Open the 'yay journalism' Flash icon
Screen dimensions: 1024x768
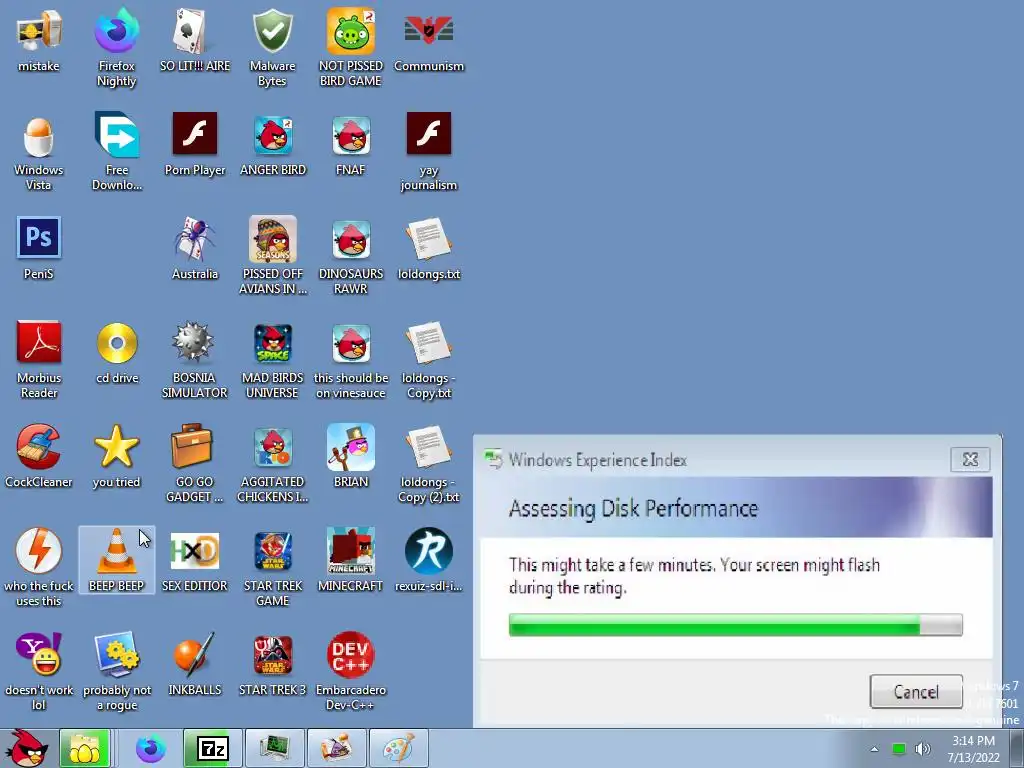pos(428,152)
